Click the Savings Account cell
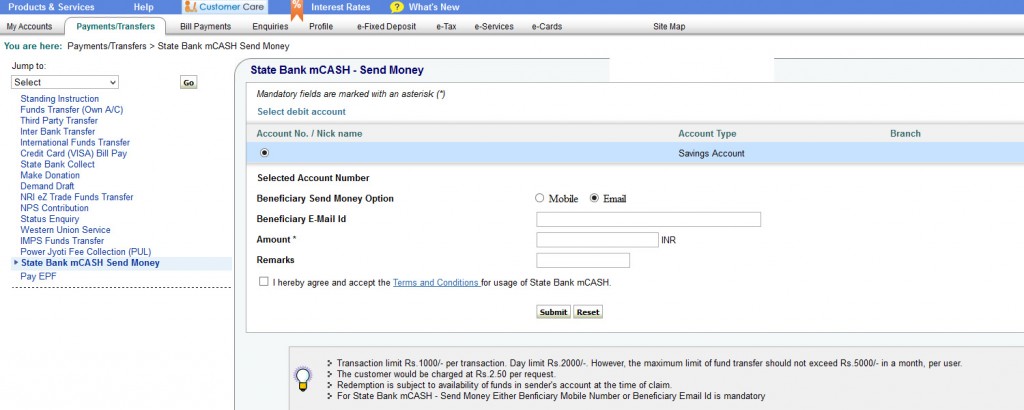This screenshot has width=1024, height=410. point(711,153)
